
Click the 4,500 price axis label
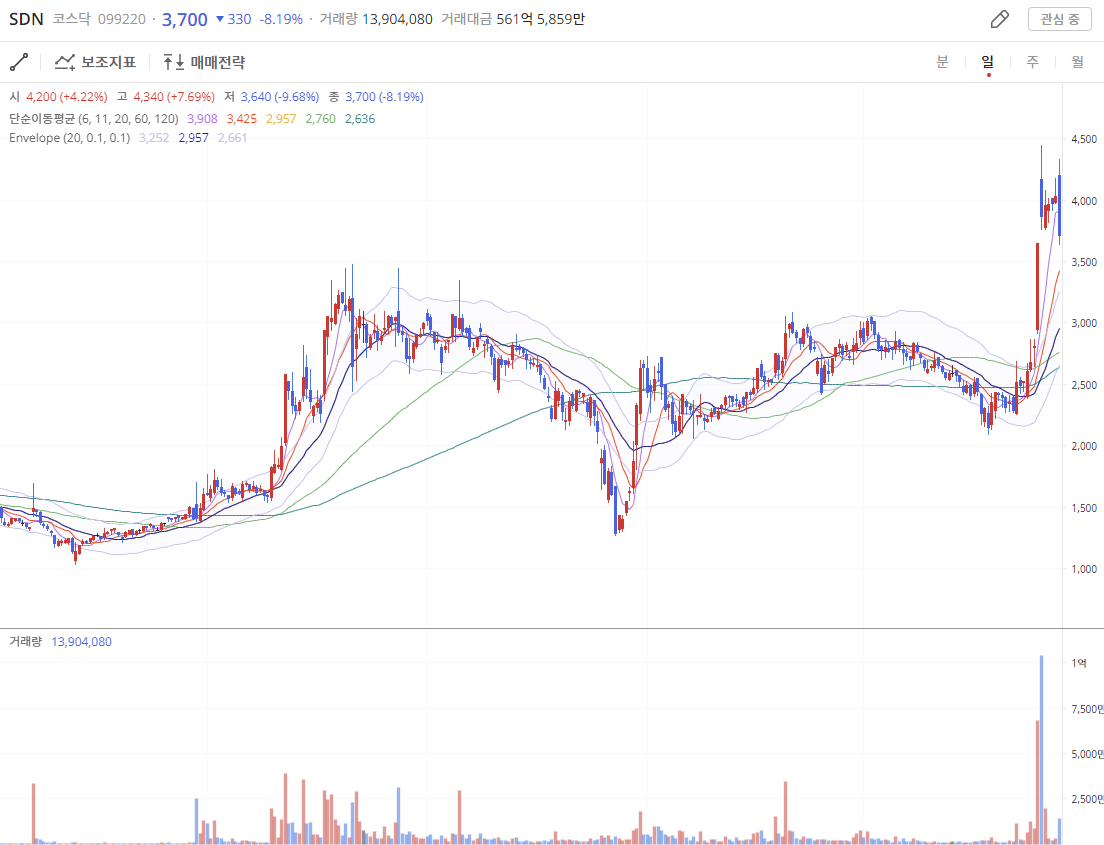(x=1084, y=140)
